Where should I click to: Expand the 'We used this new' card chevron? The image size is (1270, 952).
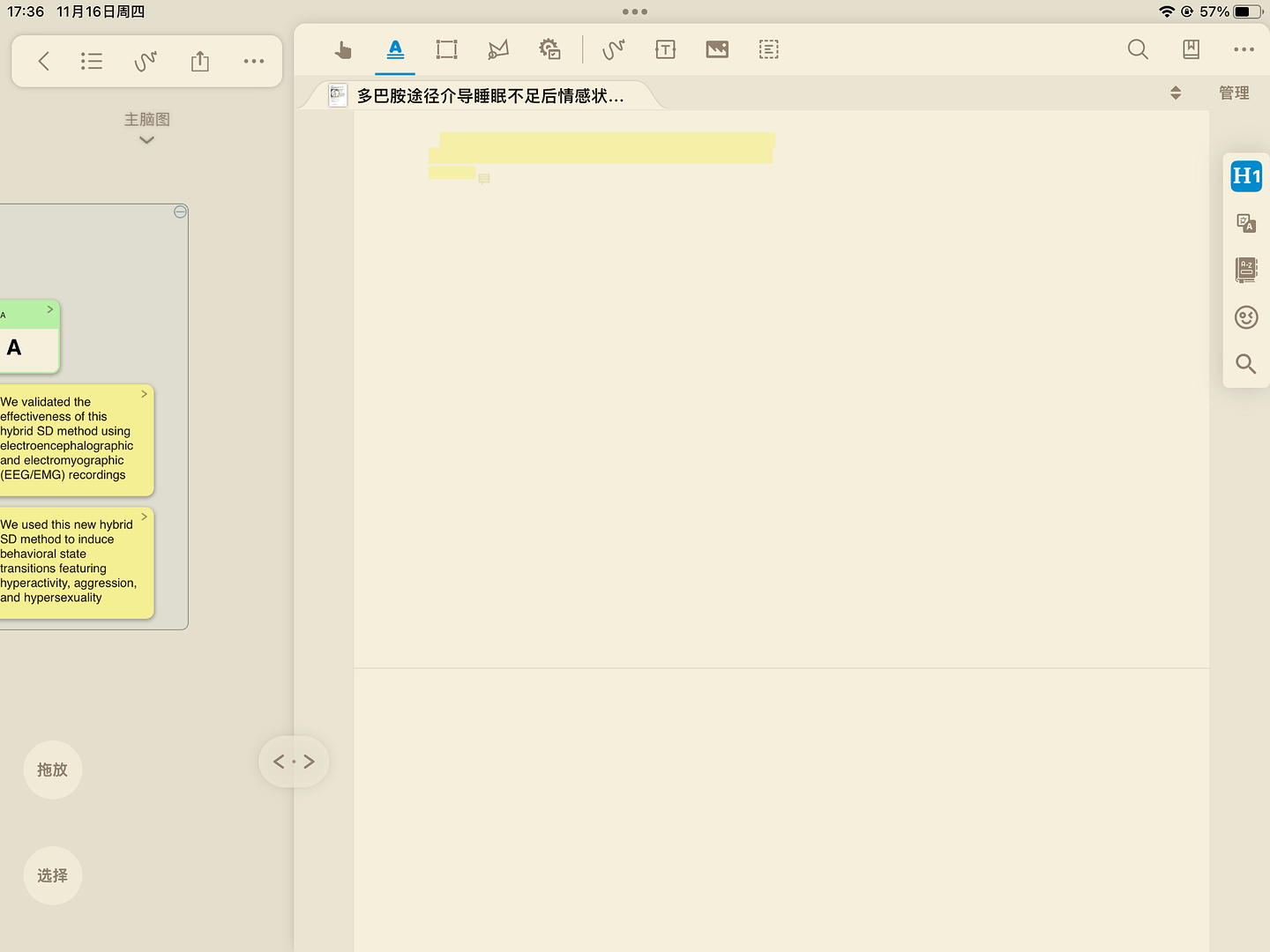coord(144,517)
